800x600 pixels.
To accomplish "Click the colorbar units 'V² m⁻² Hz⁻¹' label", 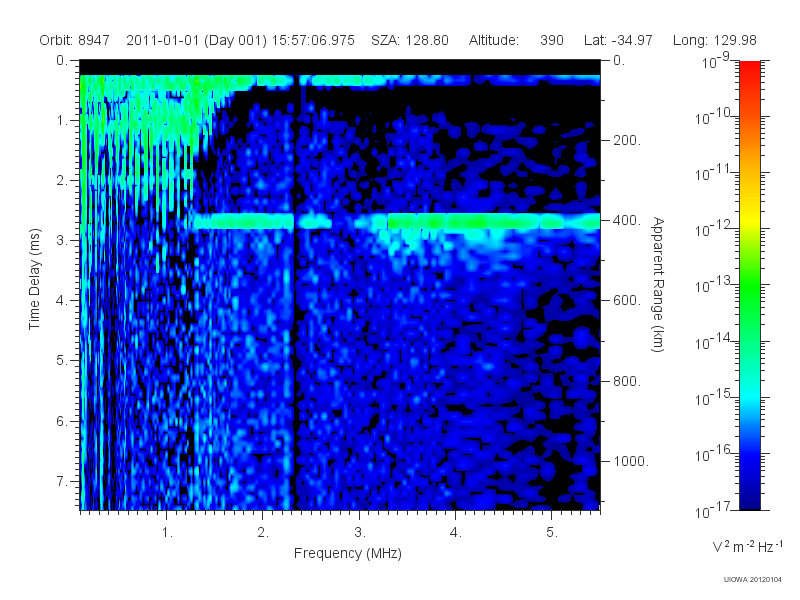I will click(x=747, y=546).
